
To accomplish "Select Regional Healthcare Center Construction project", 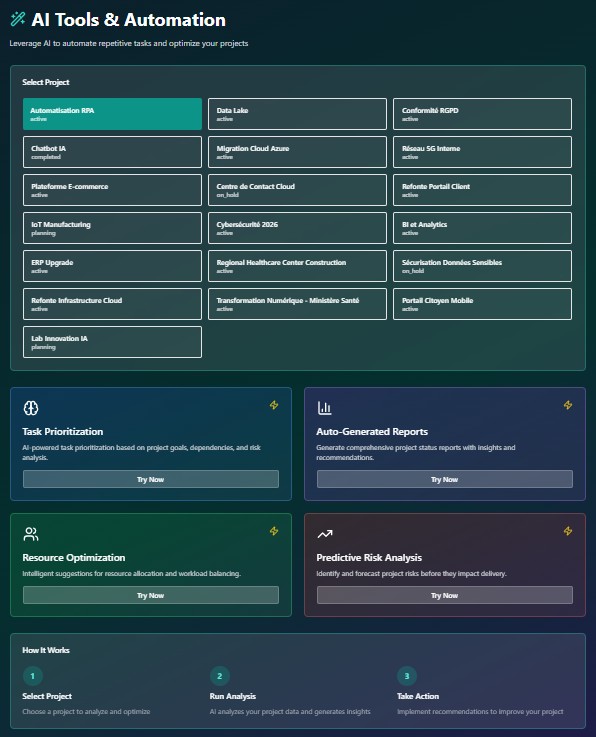I will (x=298, y=266).
